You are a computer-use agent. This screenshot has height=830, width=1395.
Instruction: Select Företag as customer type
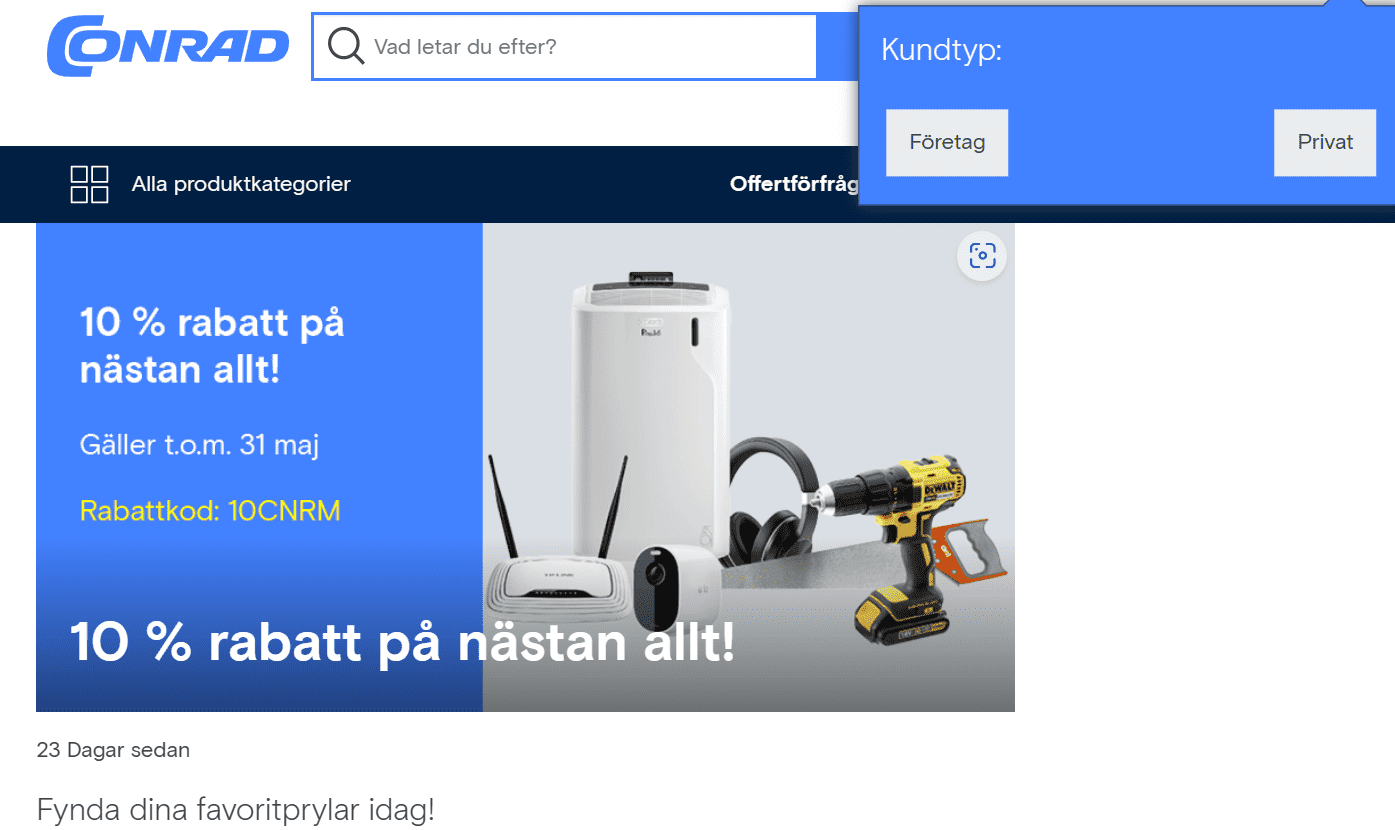click(x=946, y=143)
